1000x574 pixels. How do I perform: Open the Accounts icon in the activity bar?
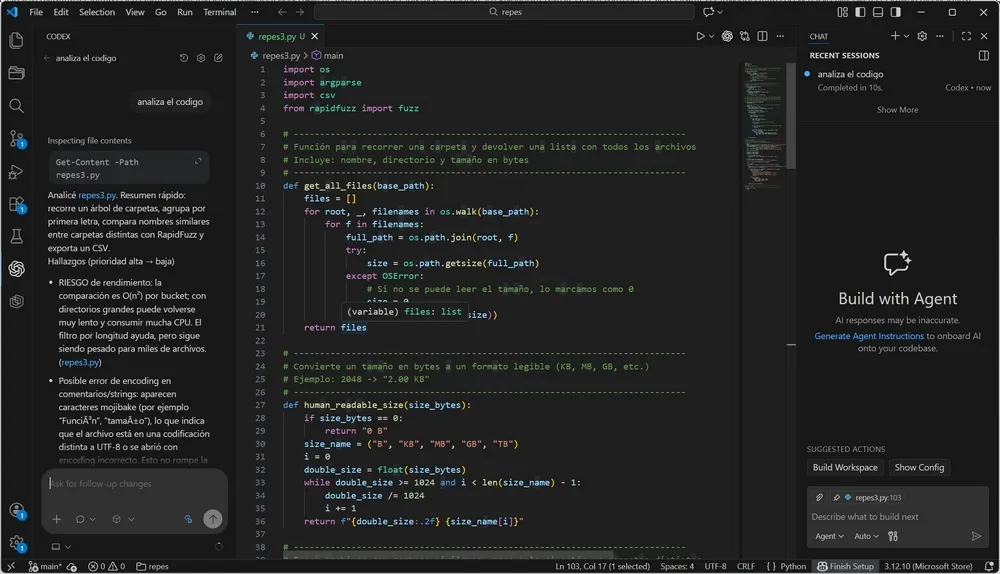(x=17, y=510)
